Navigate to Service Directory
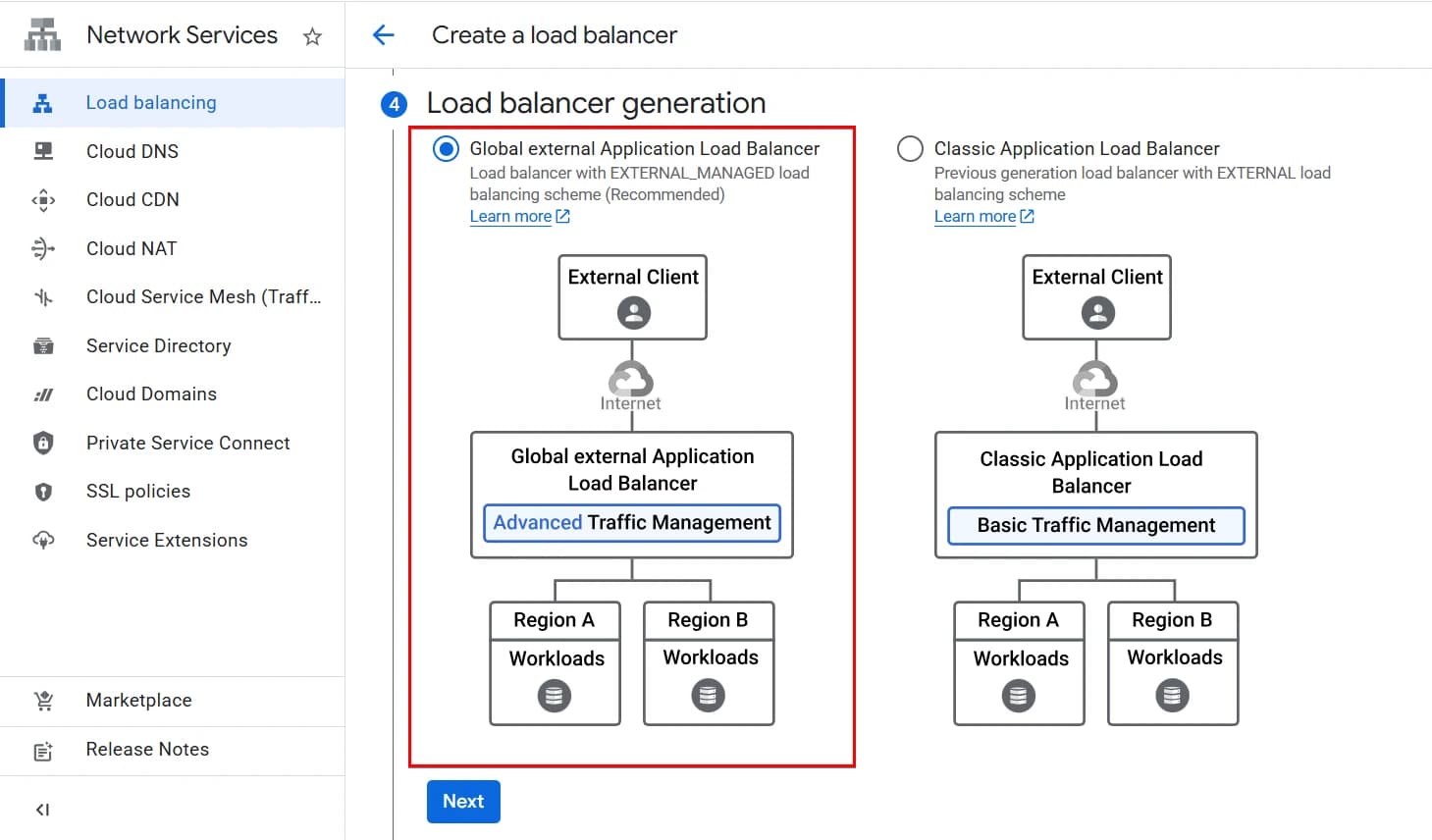The image size is (1432, 840). click(x=158, y=345)
